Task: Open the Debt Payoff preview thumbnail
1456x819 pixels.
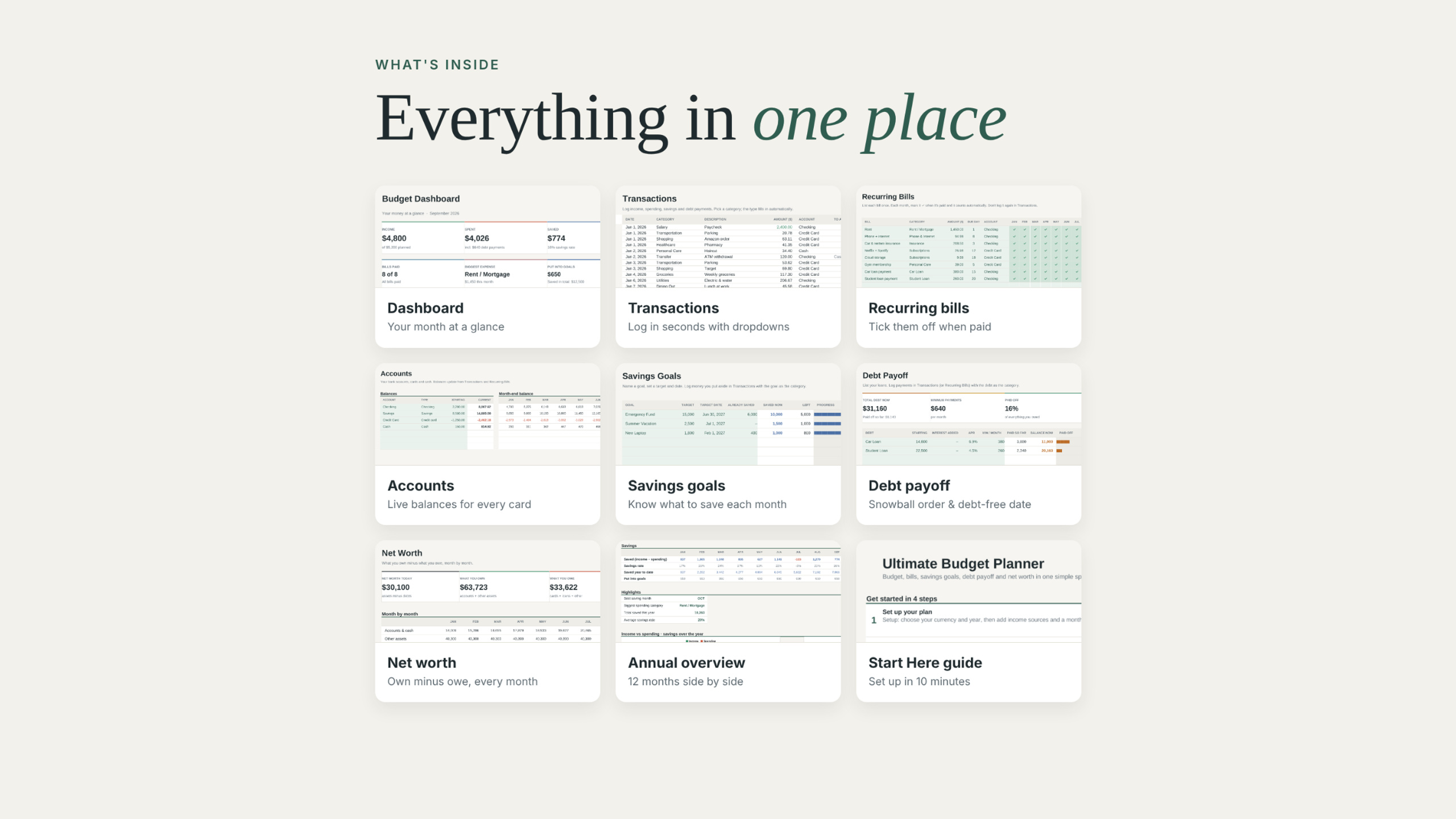Action: point(969,414)
